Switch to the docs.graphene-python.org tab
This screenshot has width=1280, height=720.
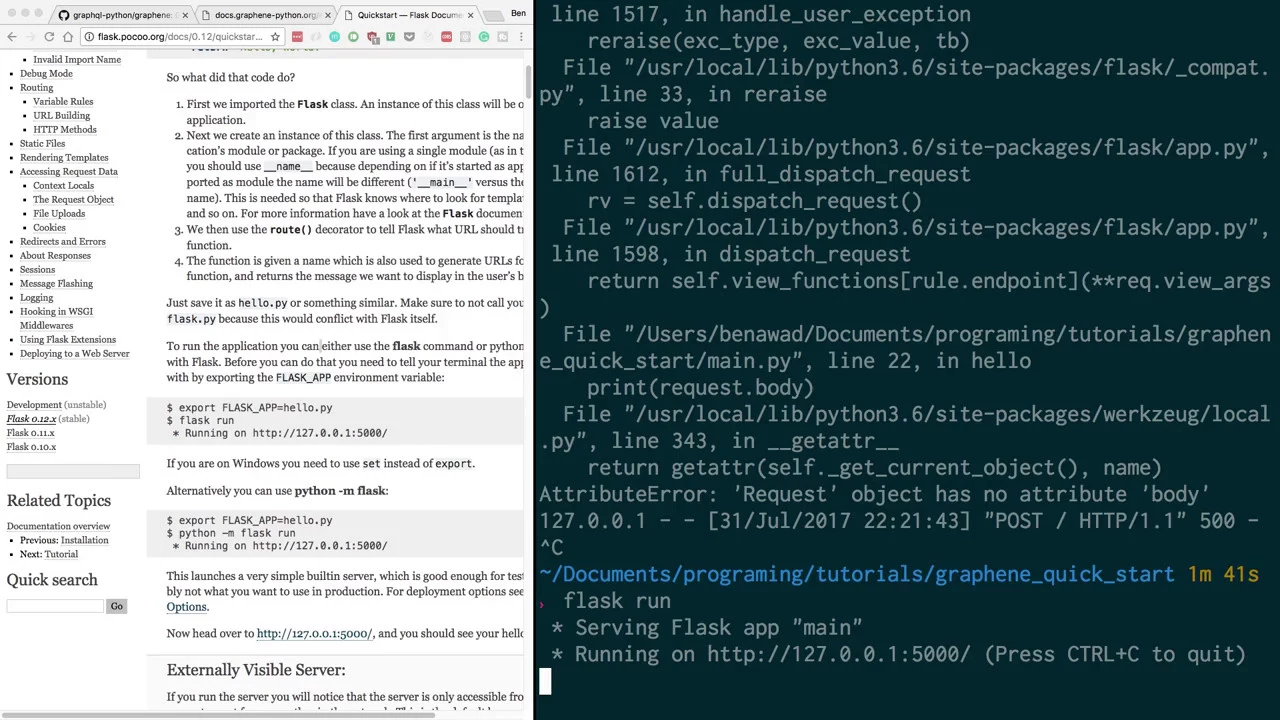pyautogui.click(x=265, y=15)
